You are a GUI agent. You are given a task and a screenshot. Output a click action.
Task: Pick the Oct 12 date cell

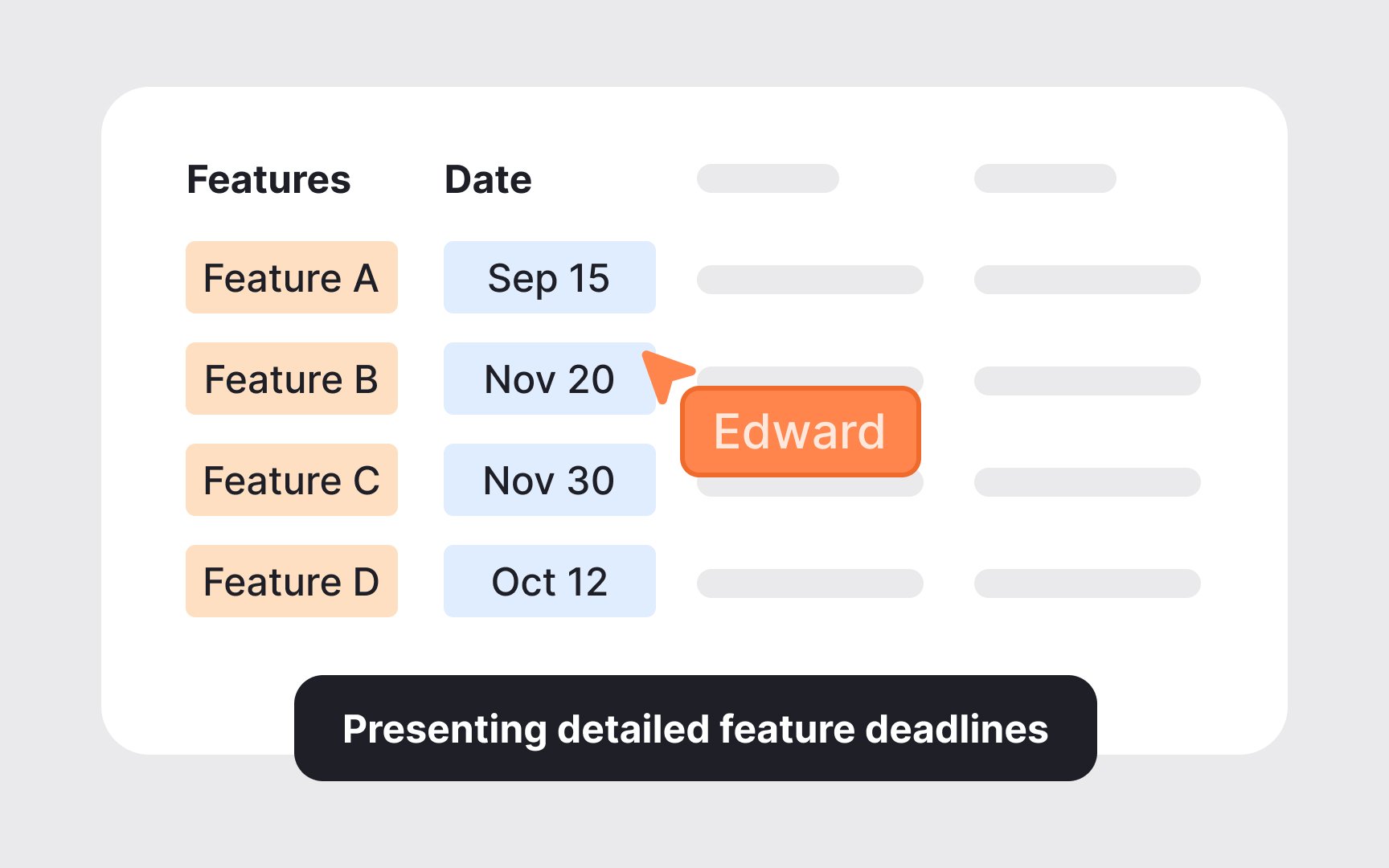[x=549, y=582]
